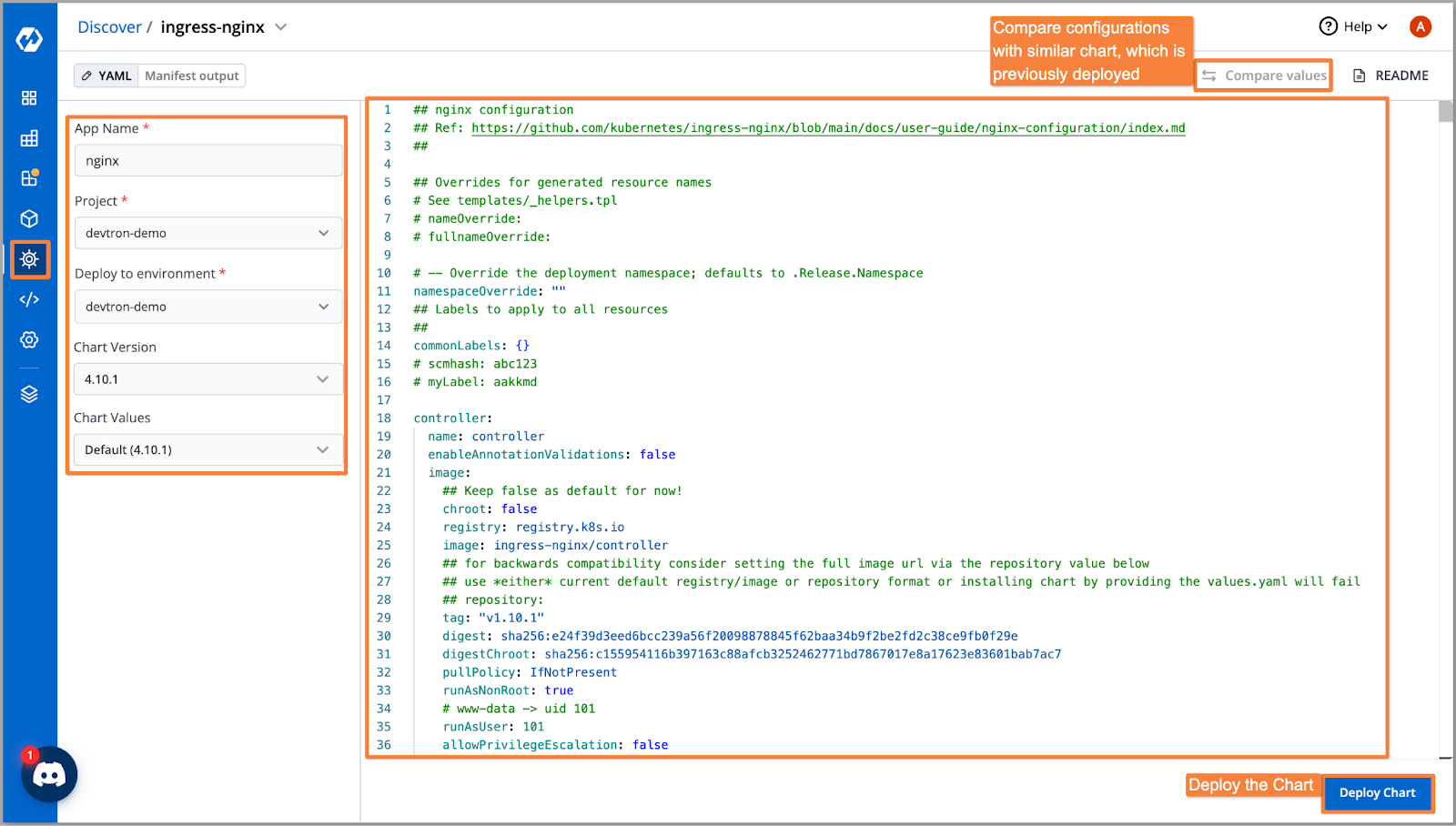Open the Project devtron-demo dropdown
Image resolution: width=1456 pixels, height=826 pixels.
(x=208, y=233)
